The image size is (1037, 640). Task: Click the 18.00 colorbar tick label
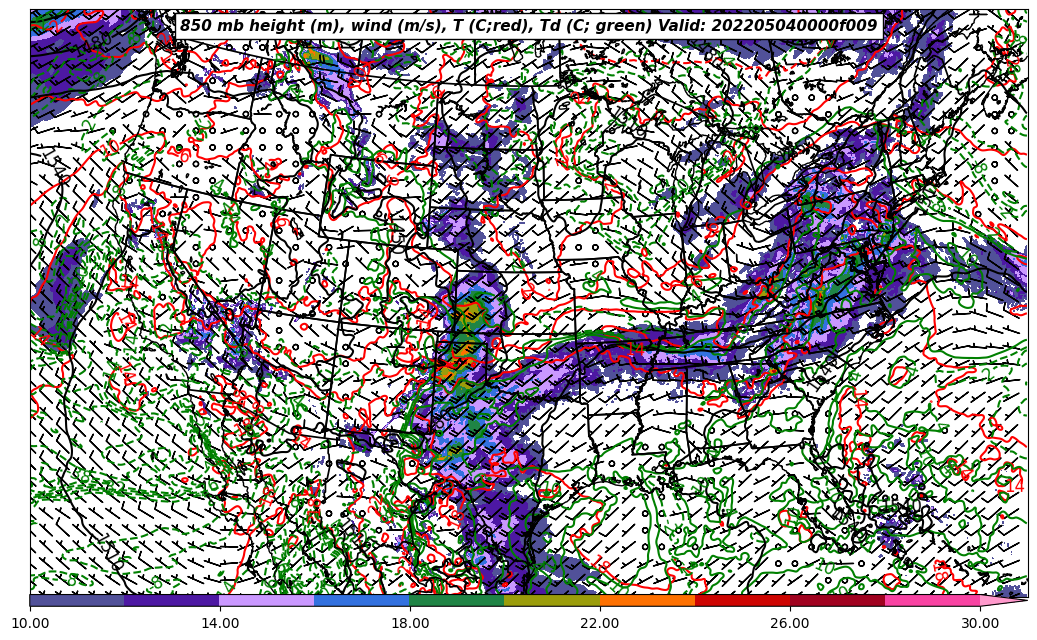click(x=409, y=623)
